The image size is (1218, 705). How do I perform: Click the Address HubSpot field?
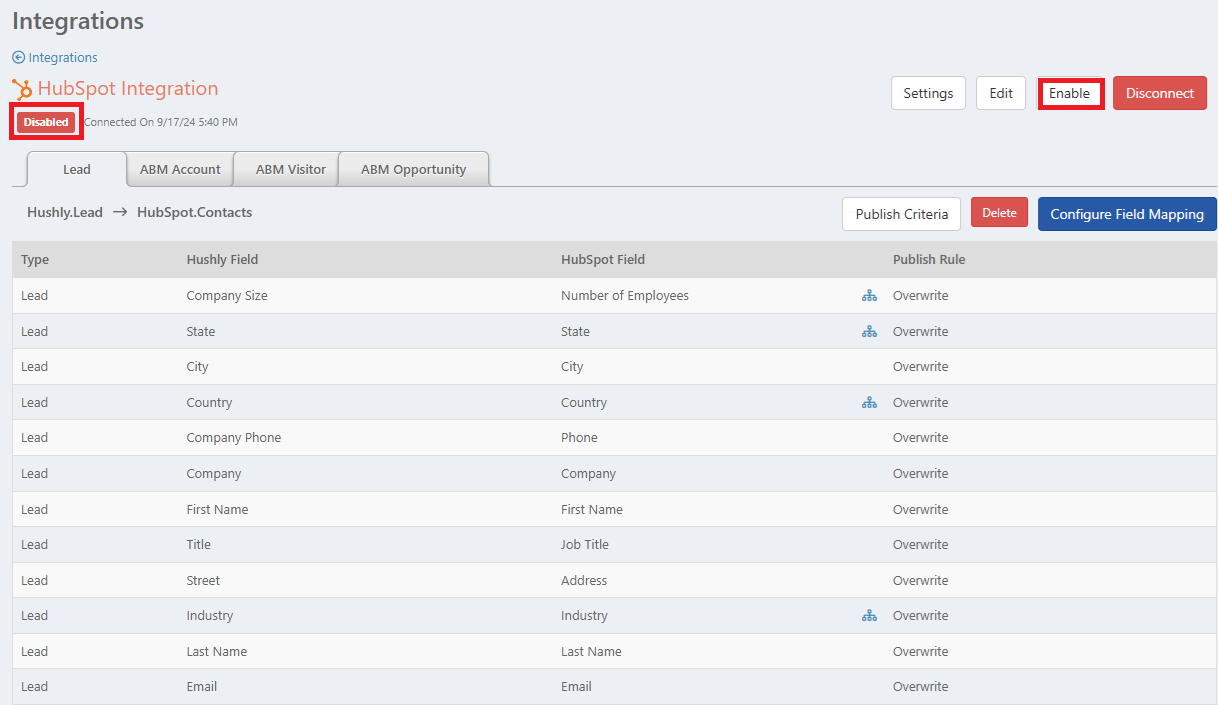pos(584,580)
